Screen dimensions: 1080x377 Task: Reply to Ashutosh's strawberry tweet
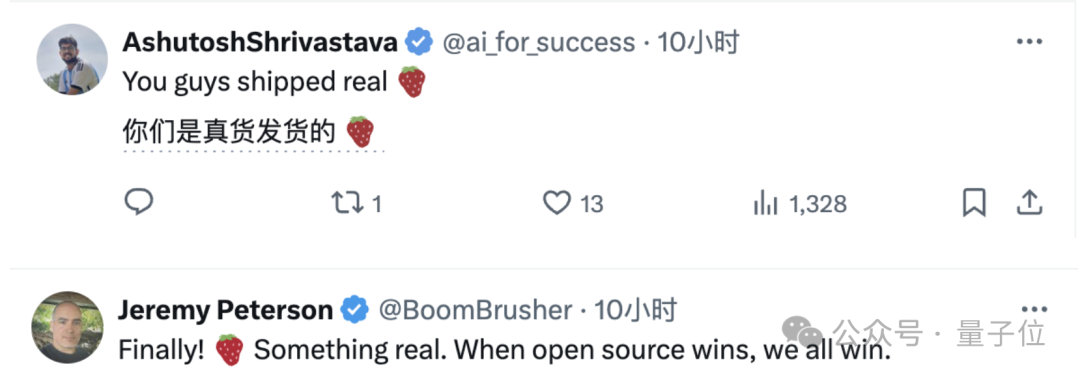[138, 203]
